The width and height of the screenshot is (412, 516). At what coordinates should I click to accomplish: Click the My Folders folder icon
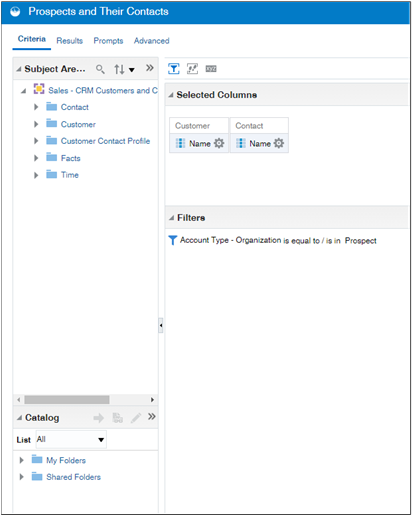click(x=37, y=460)
